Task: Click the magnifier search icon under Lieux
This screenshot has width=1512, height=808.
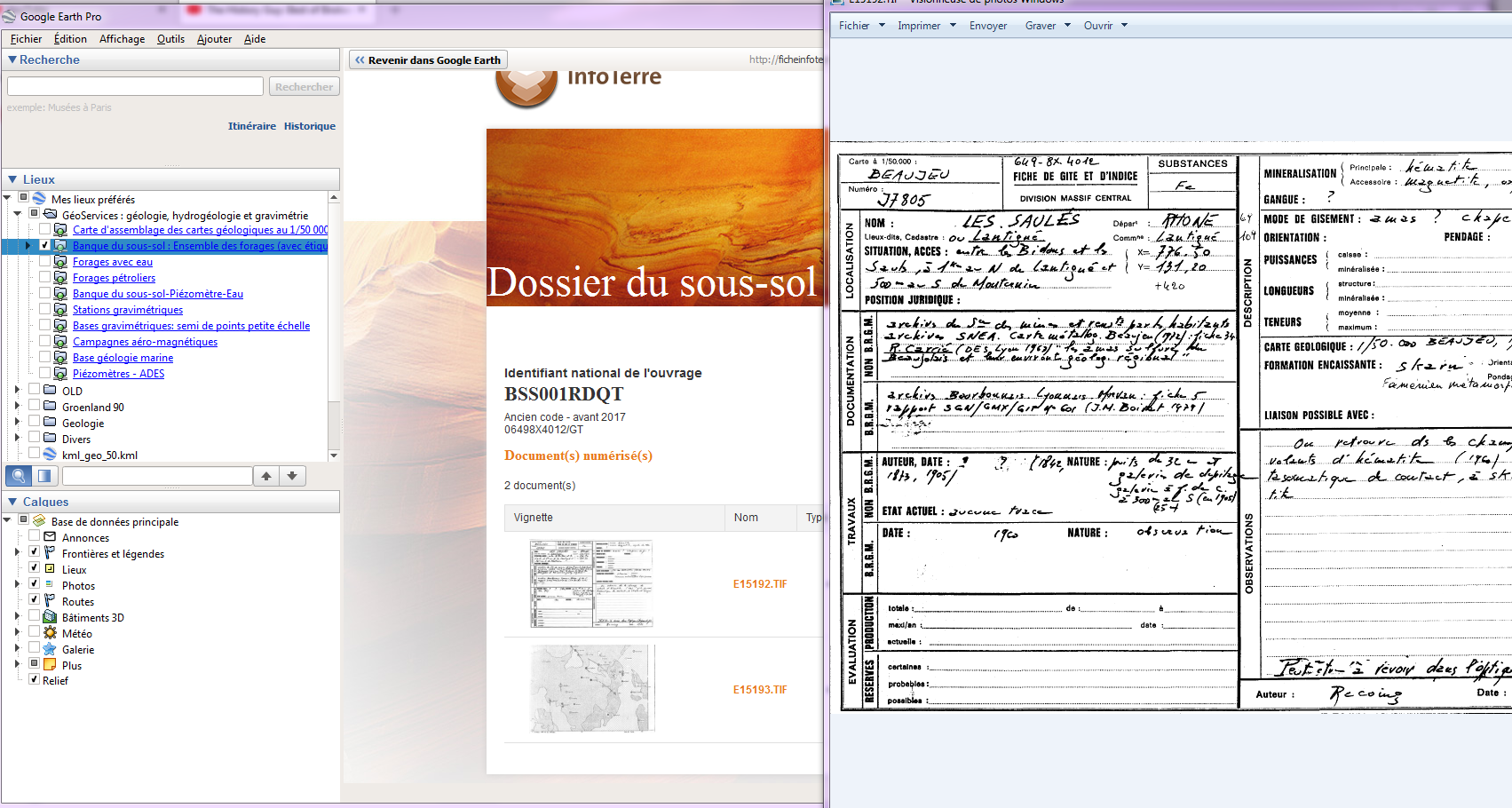Action: [x=19, y=476]
